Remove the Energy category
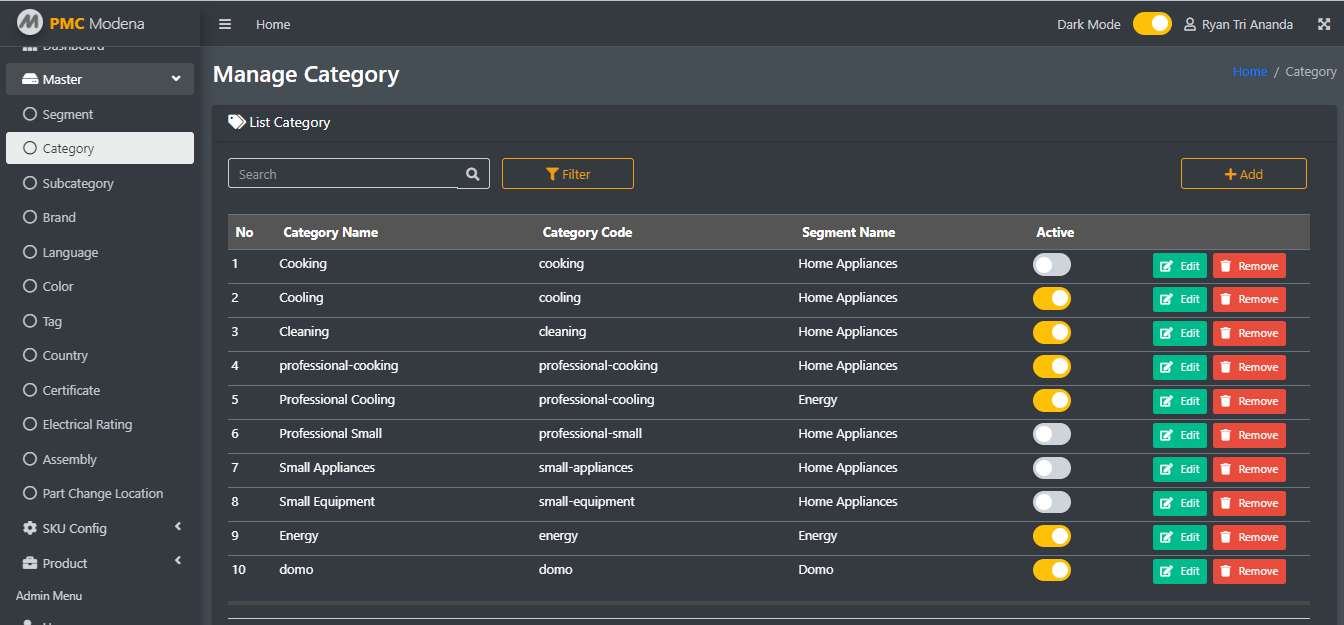 (1249, 537)
